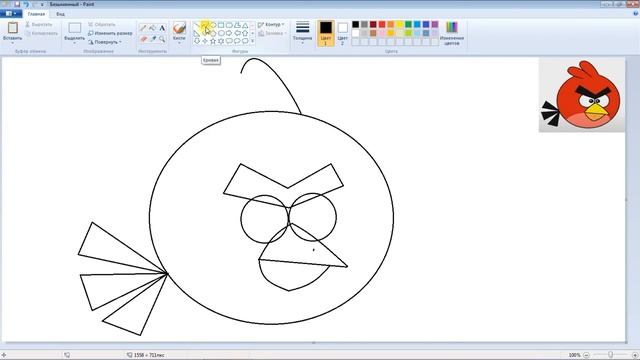Open Paint Help question mark icon

click(636, 13)
